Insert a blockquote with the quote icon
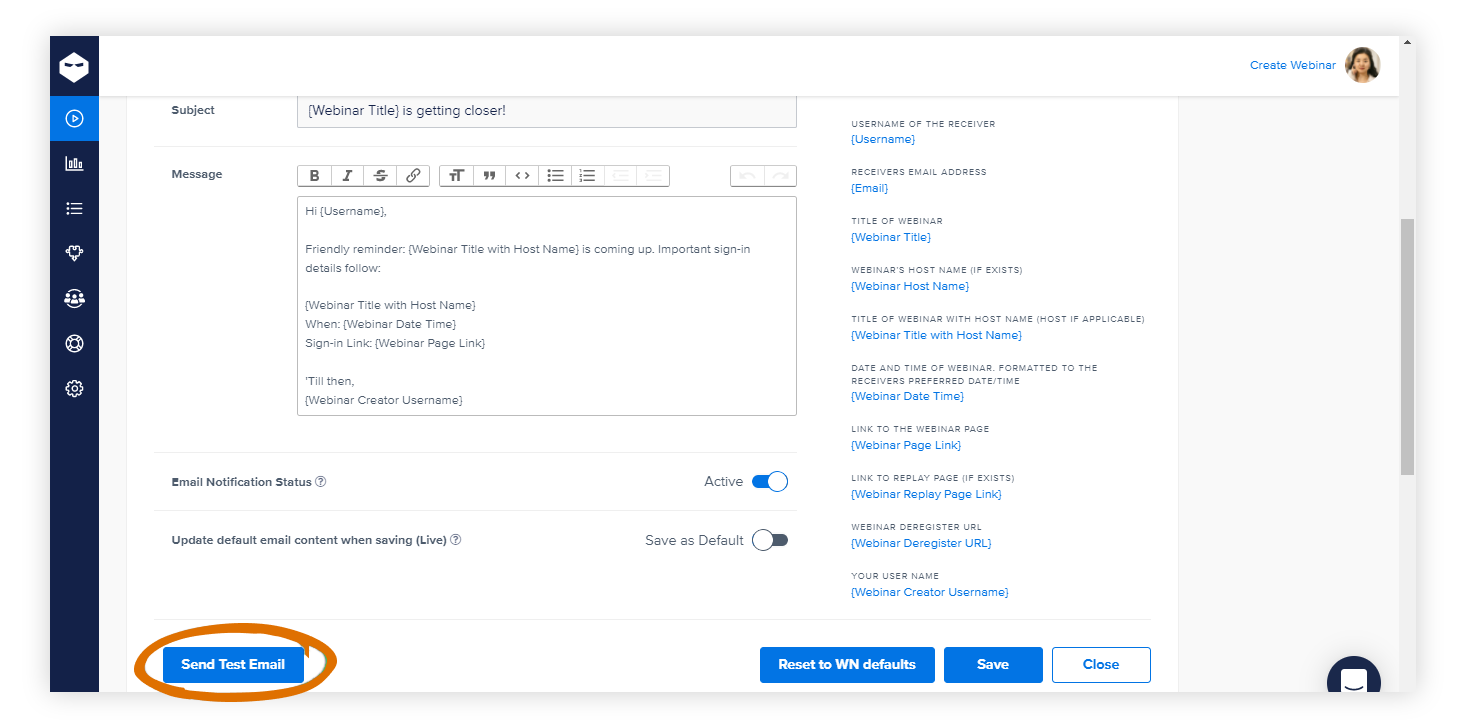This screenshot has width=1466, height=728. click(489, 176)
